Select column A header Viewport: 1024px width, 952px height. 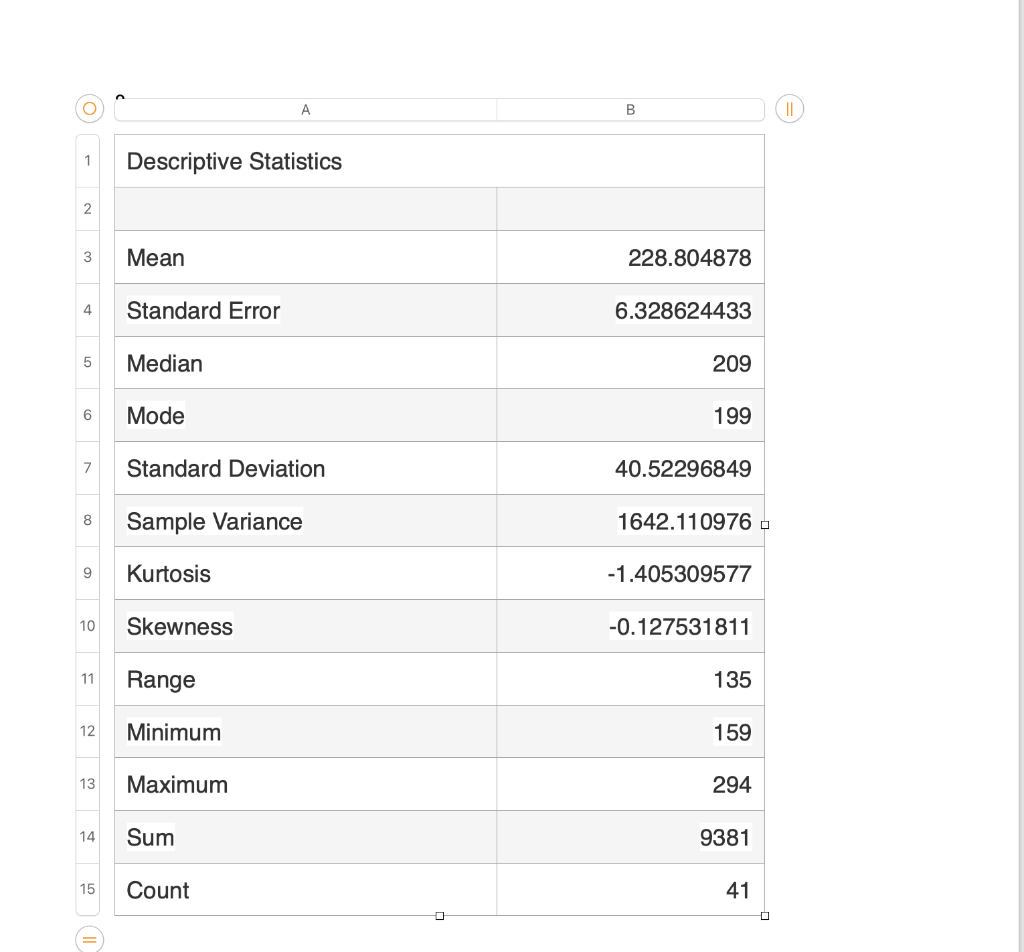point(306,110)
